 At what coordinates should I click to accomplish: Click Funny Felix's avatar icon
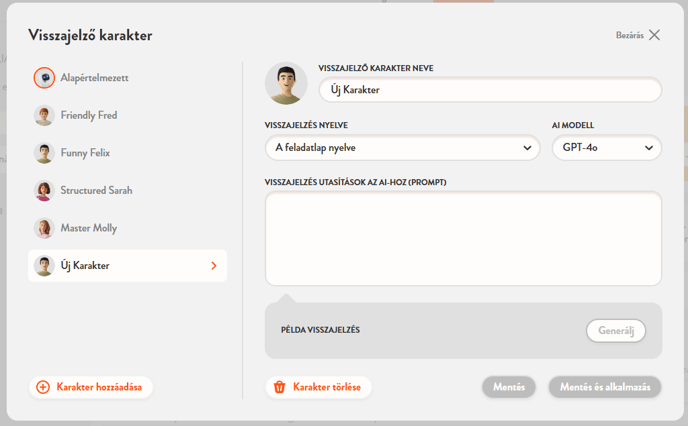coord(44,153)
